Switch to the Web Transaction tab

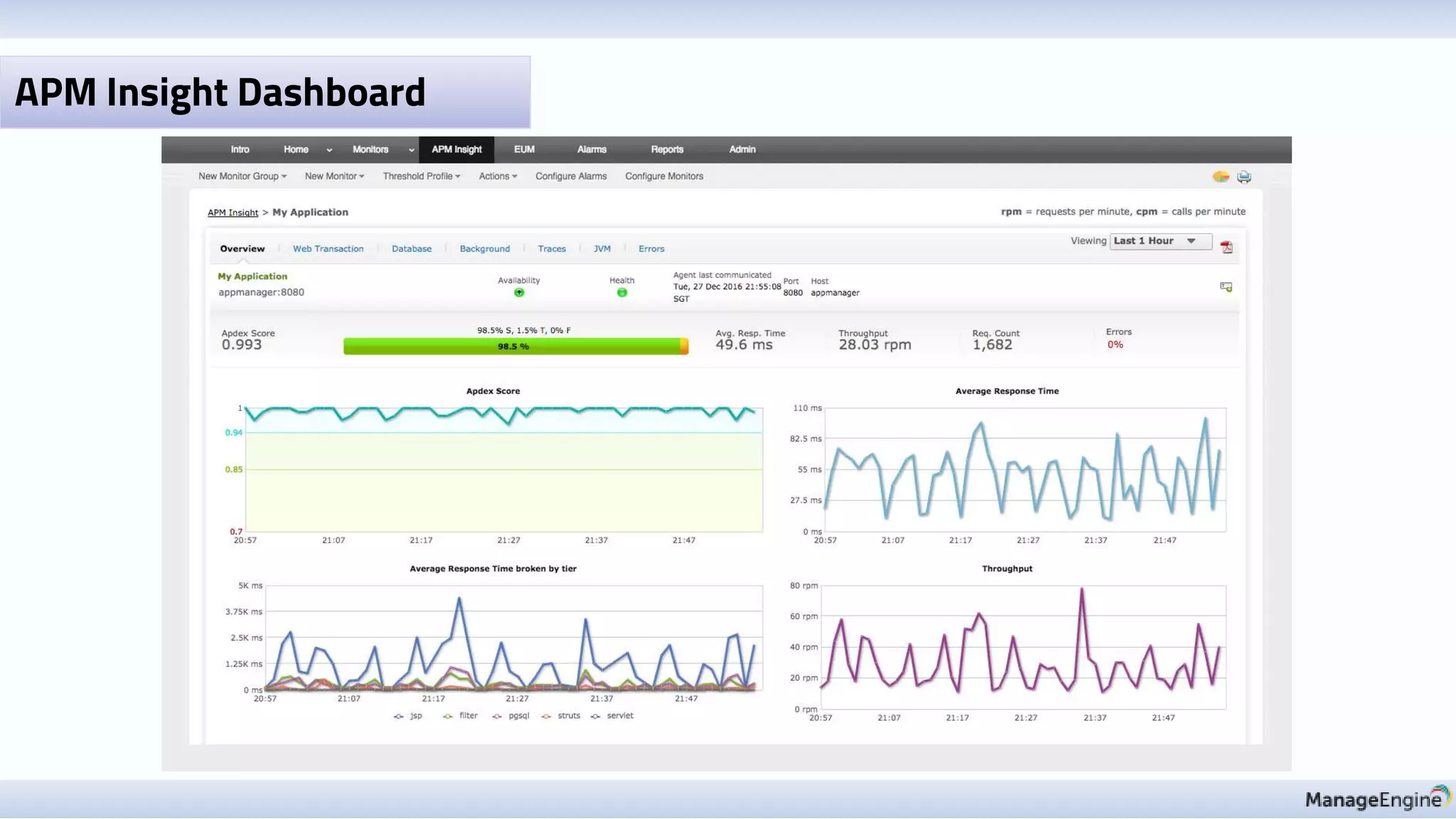point(328,249)
